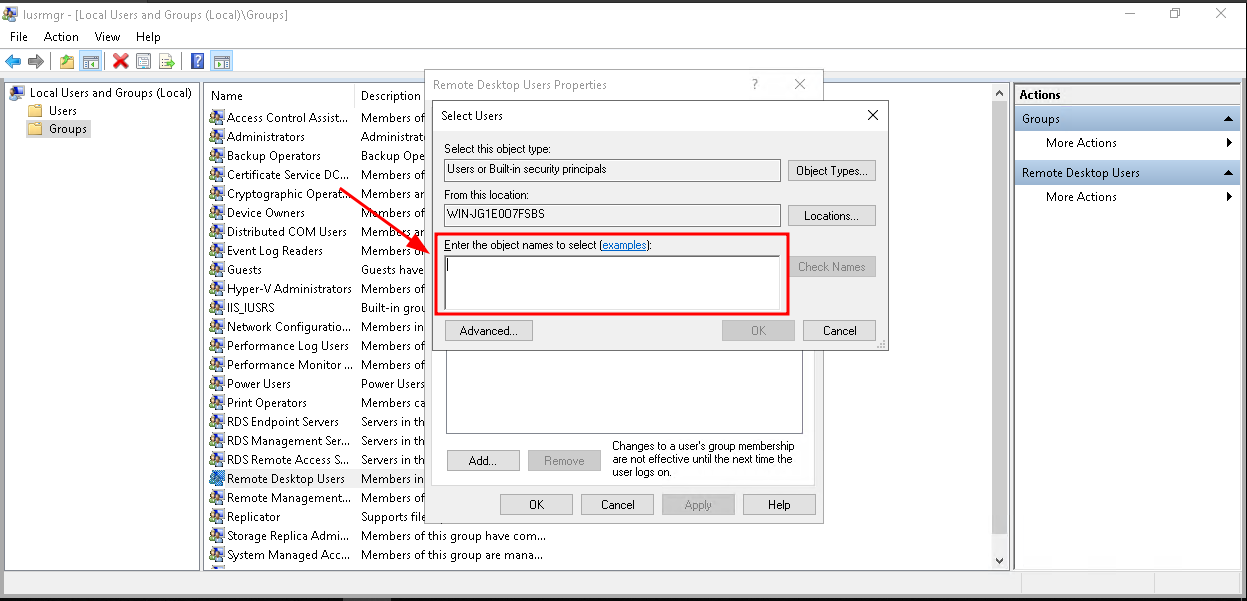1247x601 pixels.
Task: Toggle the Show/Hide Console Tree button
Action: [x=91, y=62]
